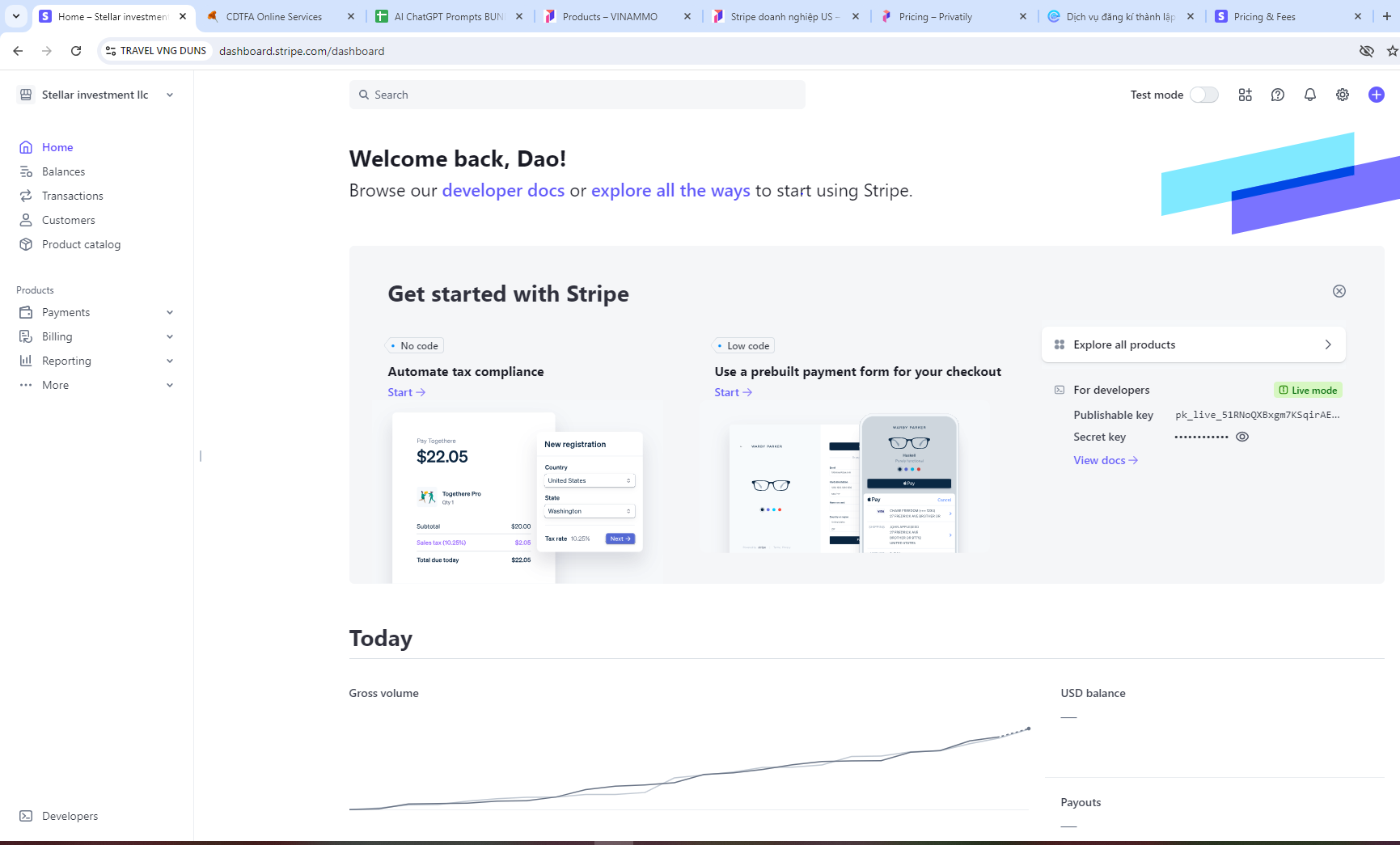Click the Payments wallet icon
Viewport: 1400px width, 845px height.
tap(26, 312)
